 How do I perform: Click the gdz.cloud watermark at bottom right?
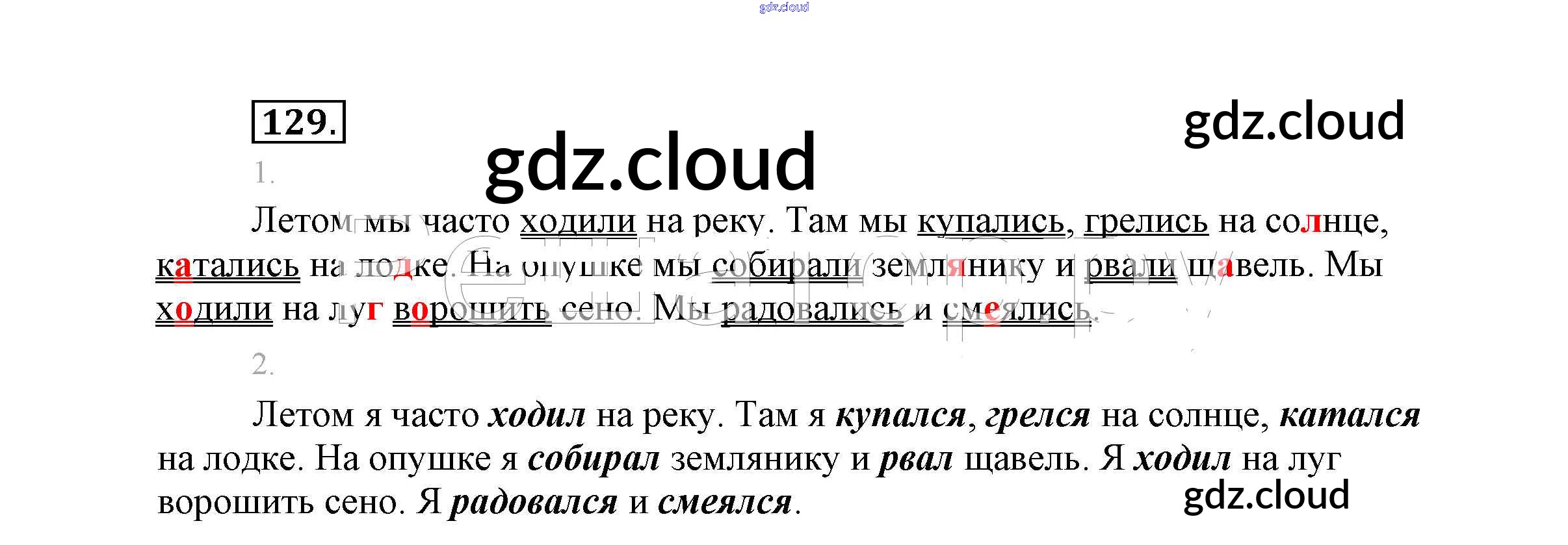(1266, 495)
